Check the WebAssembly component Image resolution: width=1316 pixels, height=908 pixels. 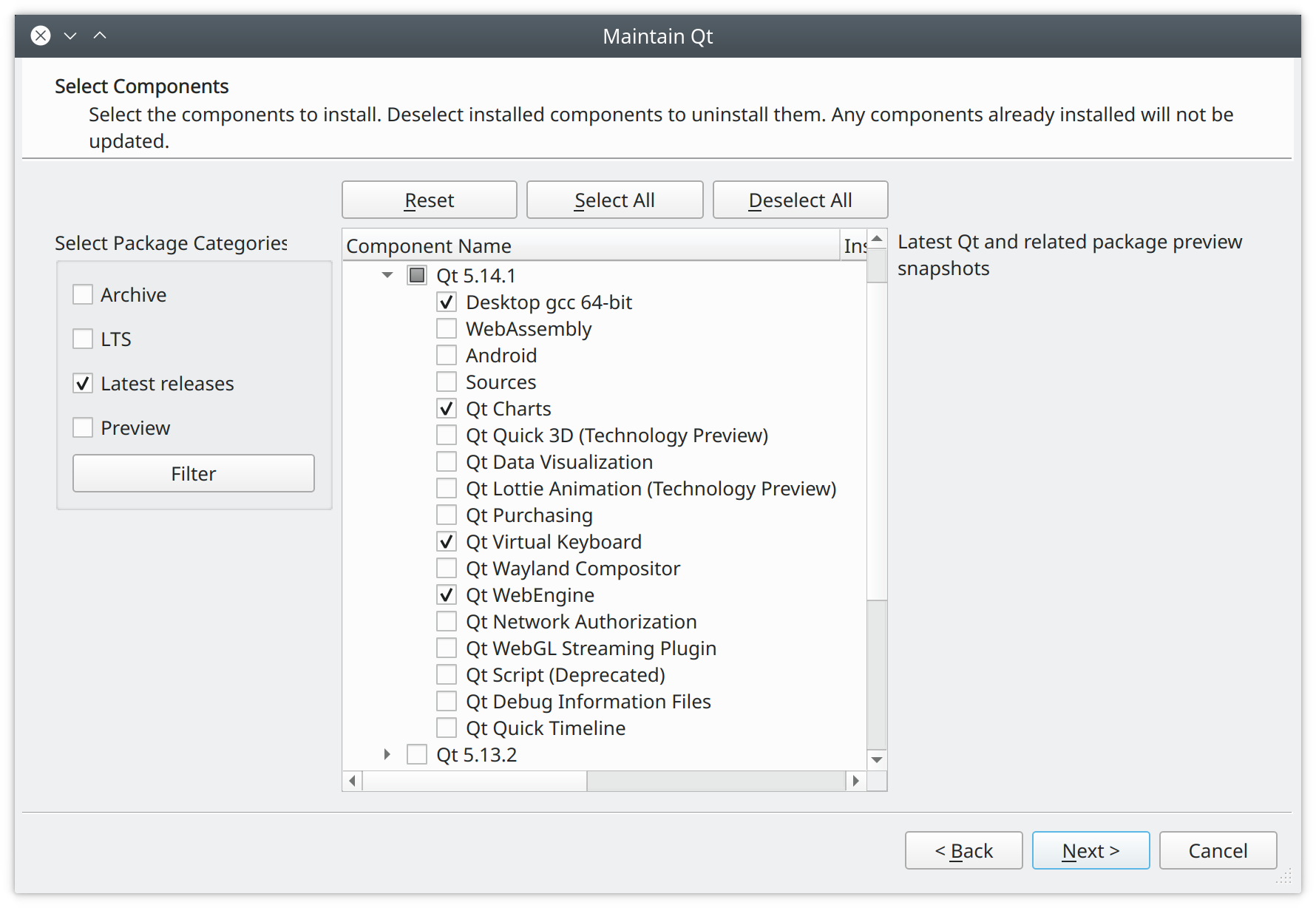coord(447,328)
